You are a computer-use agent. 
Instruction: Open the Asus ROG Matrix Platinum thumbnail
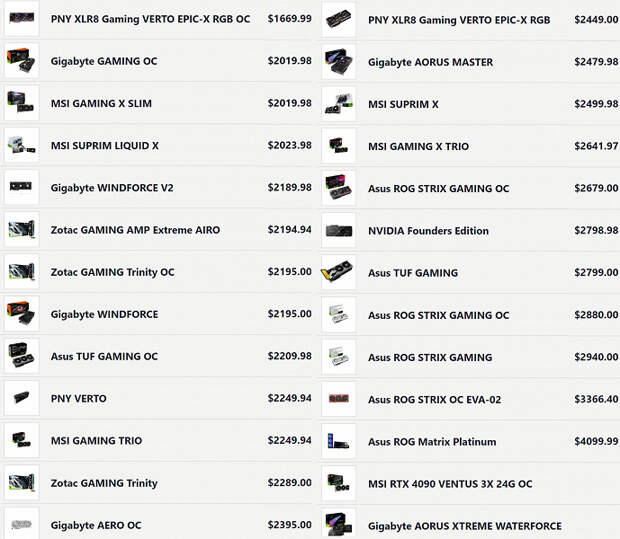(339, 441)
